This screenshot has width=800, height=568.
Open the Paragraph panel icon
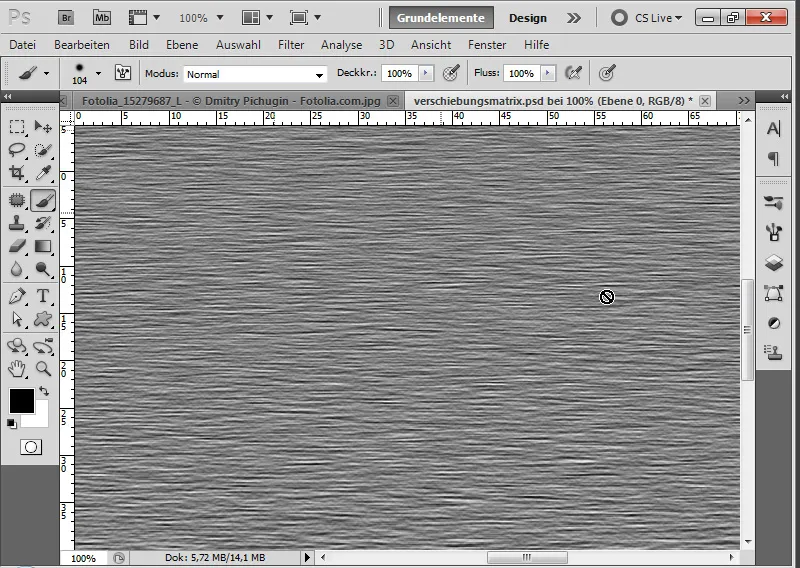click(x=773, y=159)
